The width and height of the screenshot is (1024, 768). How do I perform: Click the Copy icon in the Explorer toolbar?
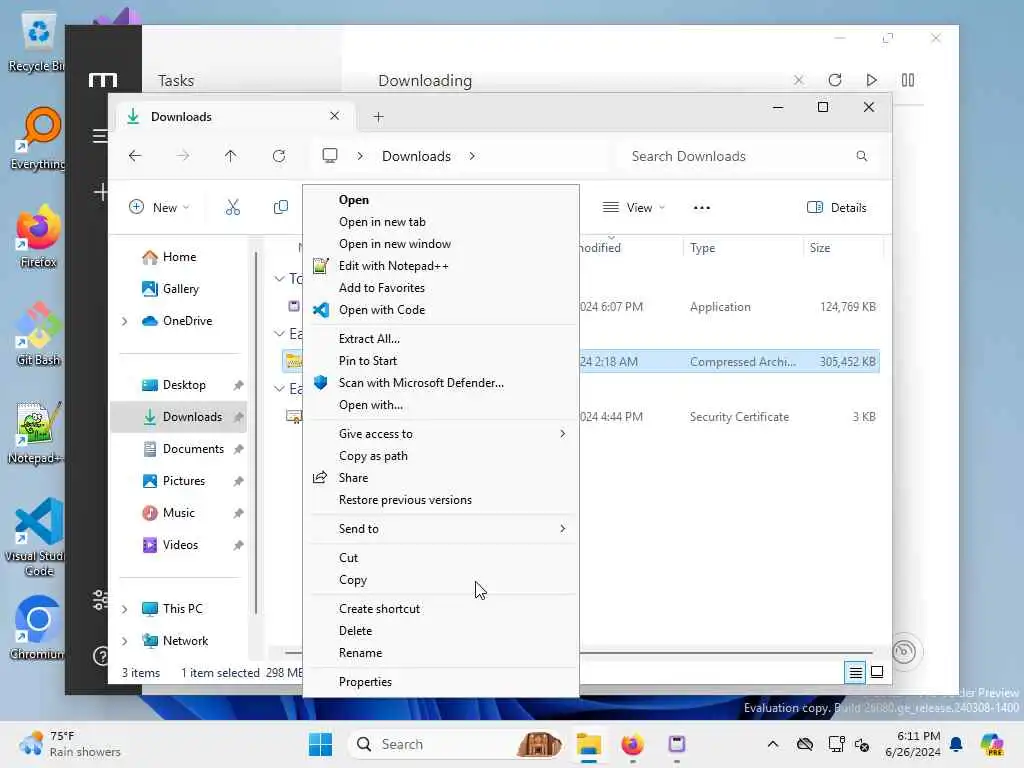[281, 208]
